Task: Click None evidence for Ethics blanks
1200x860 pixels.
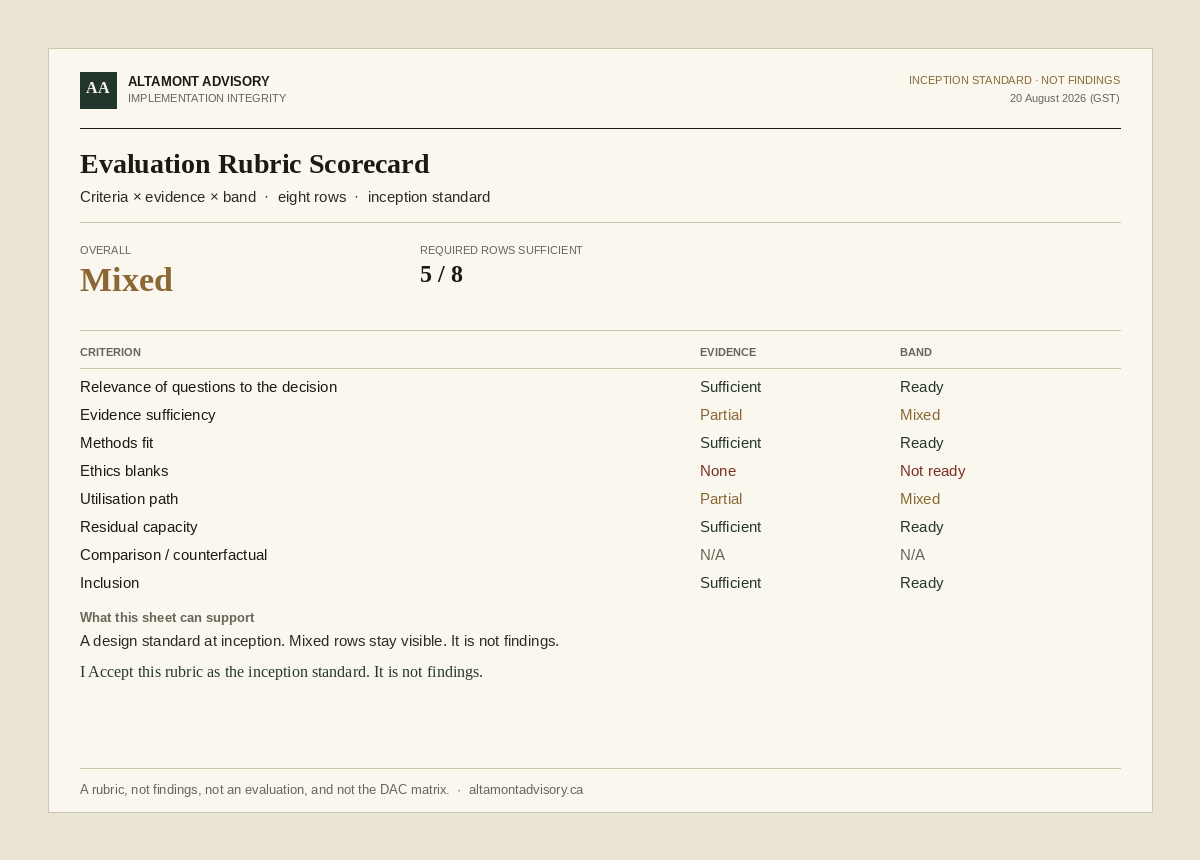Action: click(718, 471)
